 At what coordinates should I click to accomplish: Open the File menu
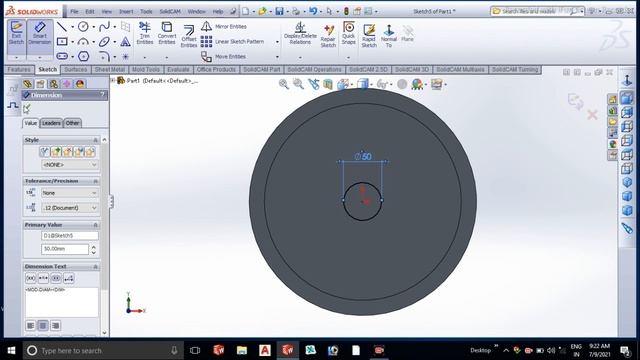(74, 11)
